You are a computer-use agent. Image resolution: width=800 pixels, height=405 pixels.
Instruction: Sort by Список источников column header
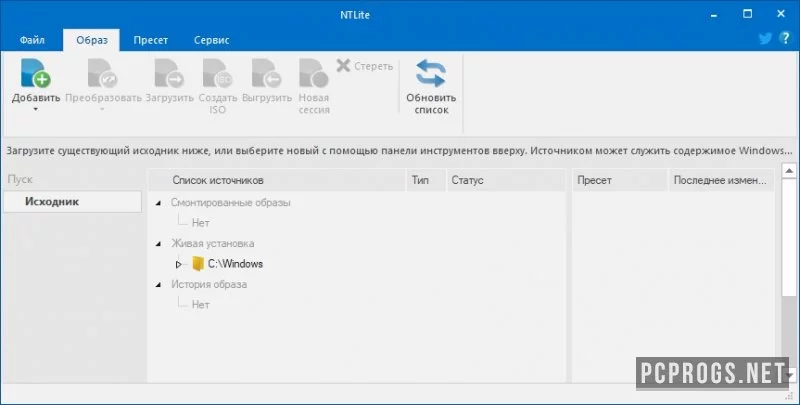pyautogui.click(x=277, y=180)
